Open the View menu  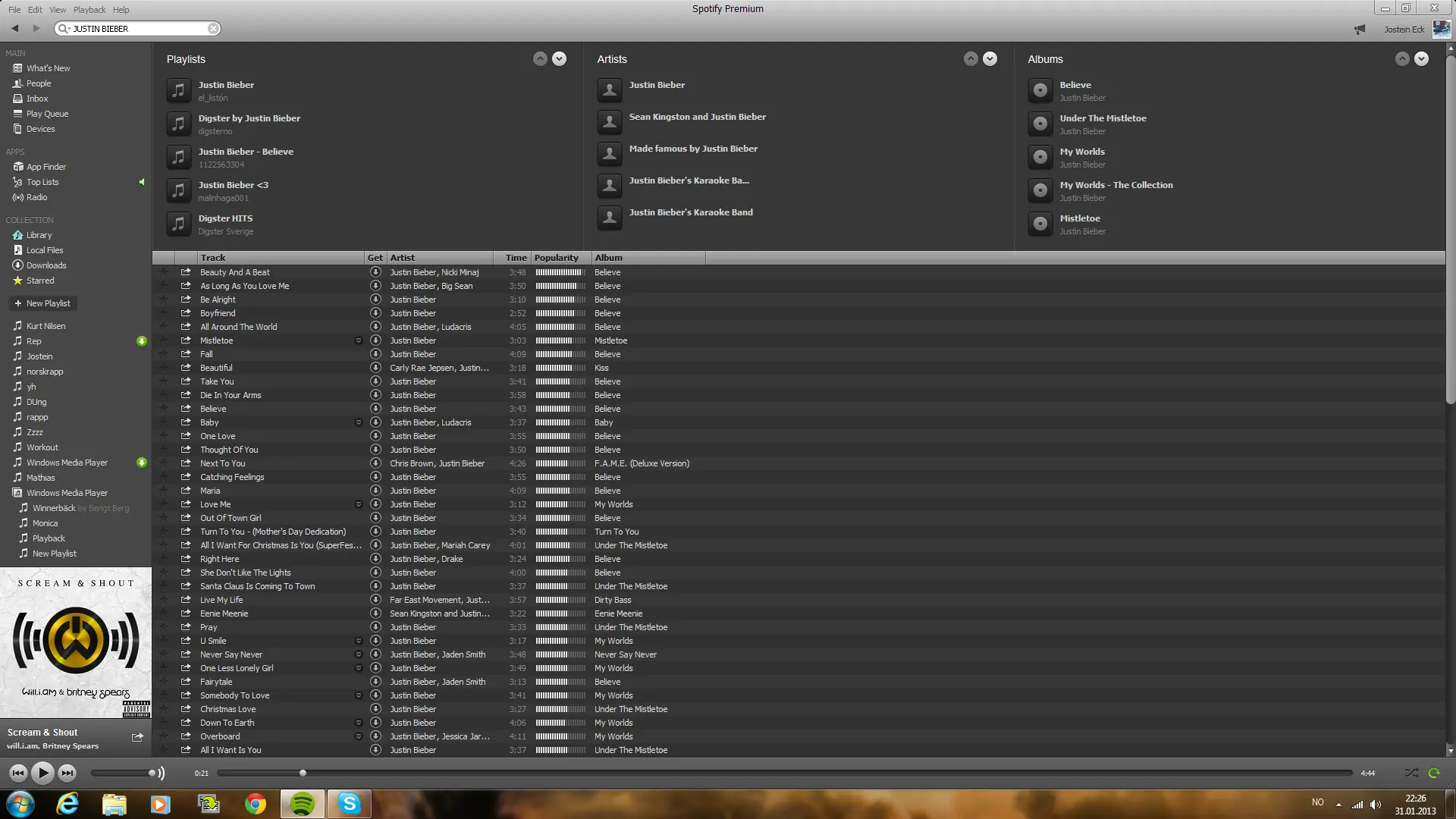tap(58, 9)
